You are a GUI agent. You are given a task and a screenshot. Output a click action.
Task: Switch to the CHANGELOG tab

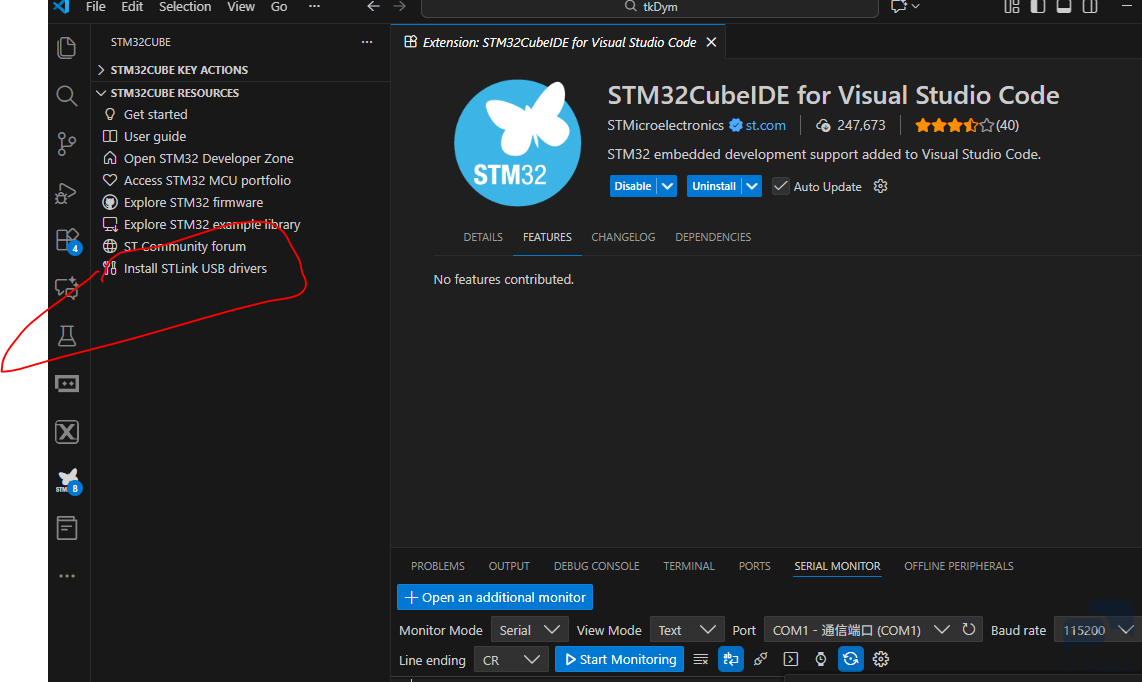click(623, 237)
